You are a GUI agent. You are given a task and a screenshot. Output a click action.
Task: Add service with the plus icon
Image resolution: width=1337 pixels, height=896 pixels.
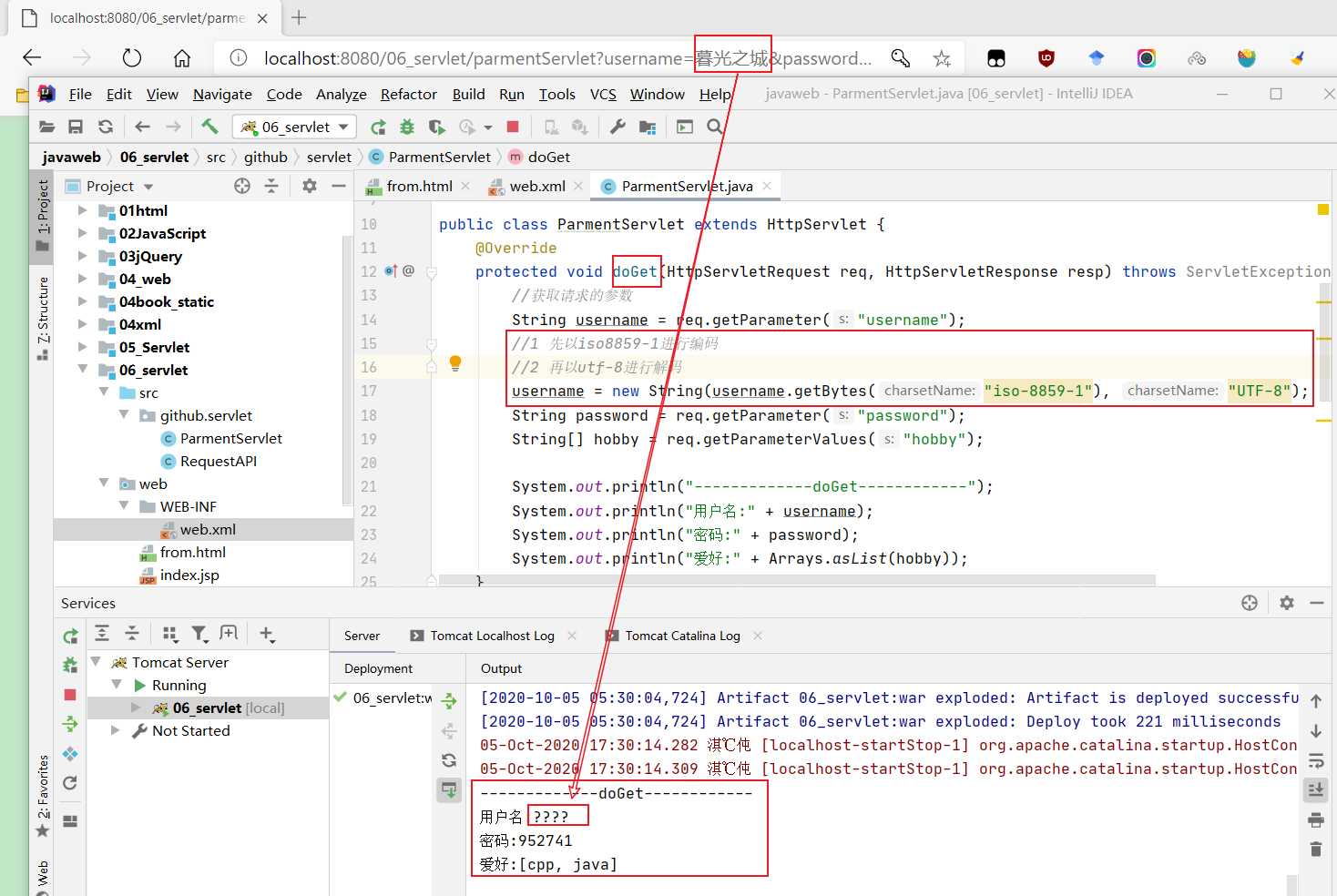coord(267,634)
